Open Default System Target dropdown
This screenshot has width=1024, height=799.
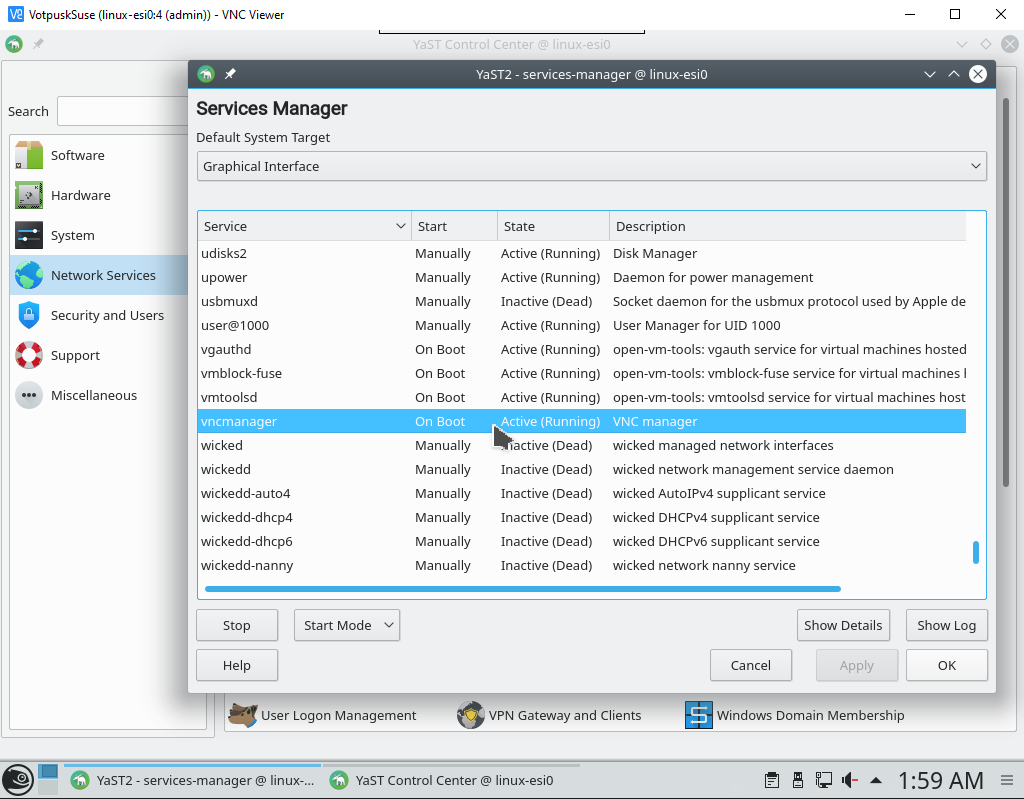592,167
